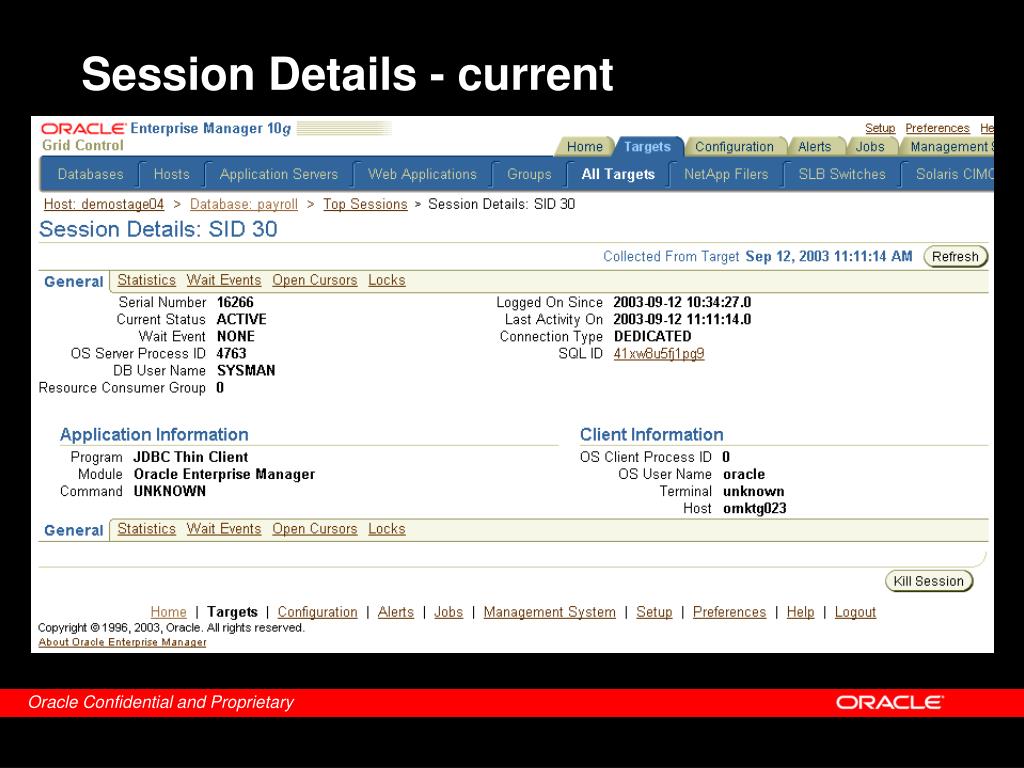
Task: Click the Current Status value ACTIVE
Action: [x=242, y=319]
